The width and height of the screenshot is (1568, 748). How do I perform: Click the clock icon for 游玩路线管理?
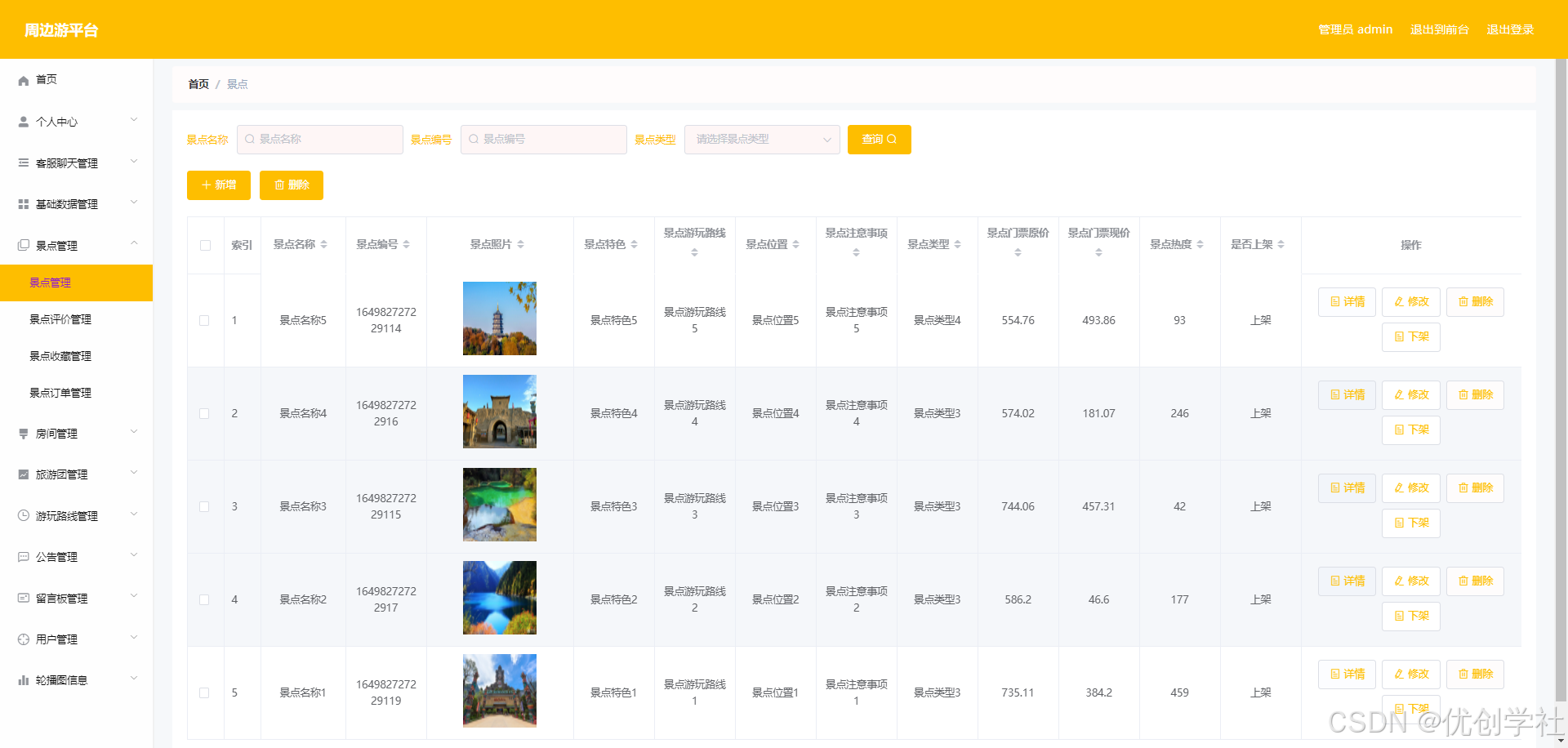(24, 515)
